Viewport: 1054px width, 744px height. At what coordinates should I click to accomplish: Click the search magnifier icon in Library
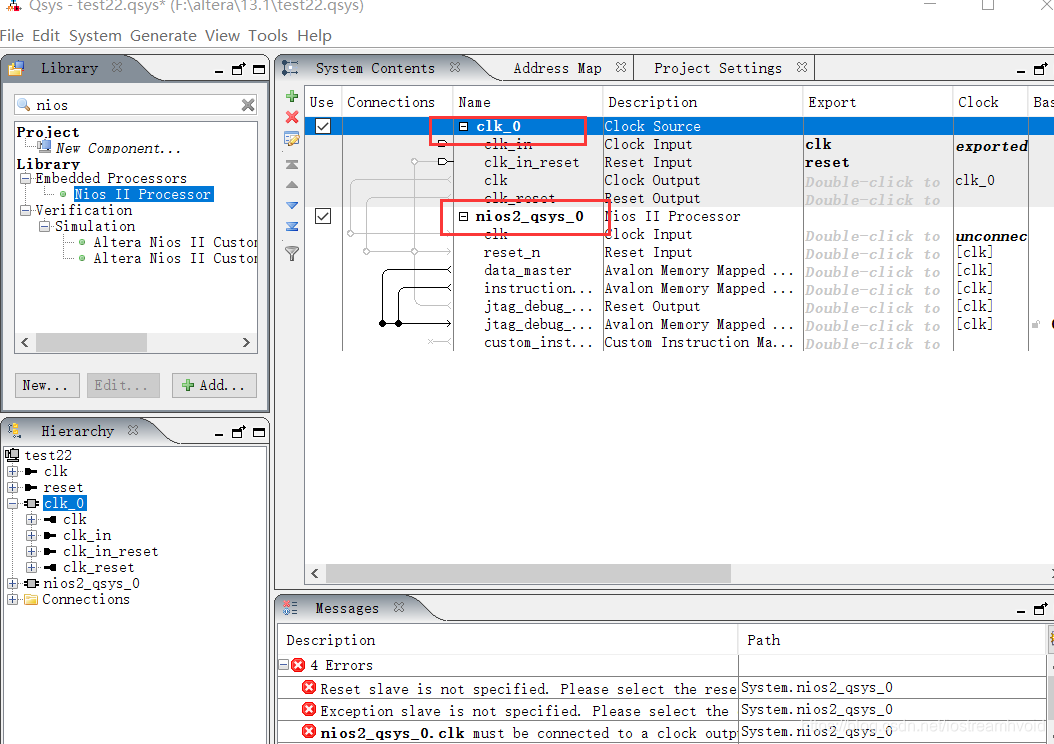24,104
